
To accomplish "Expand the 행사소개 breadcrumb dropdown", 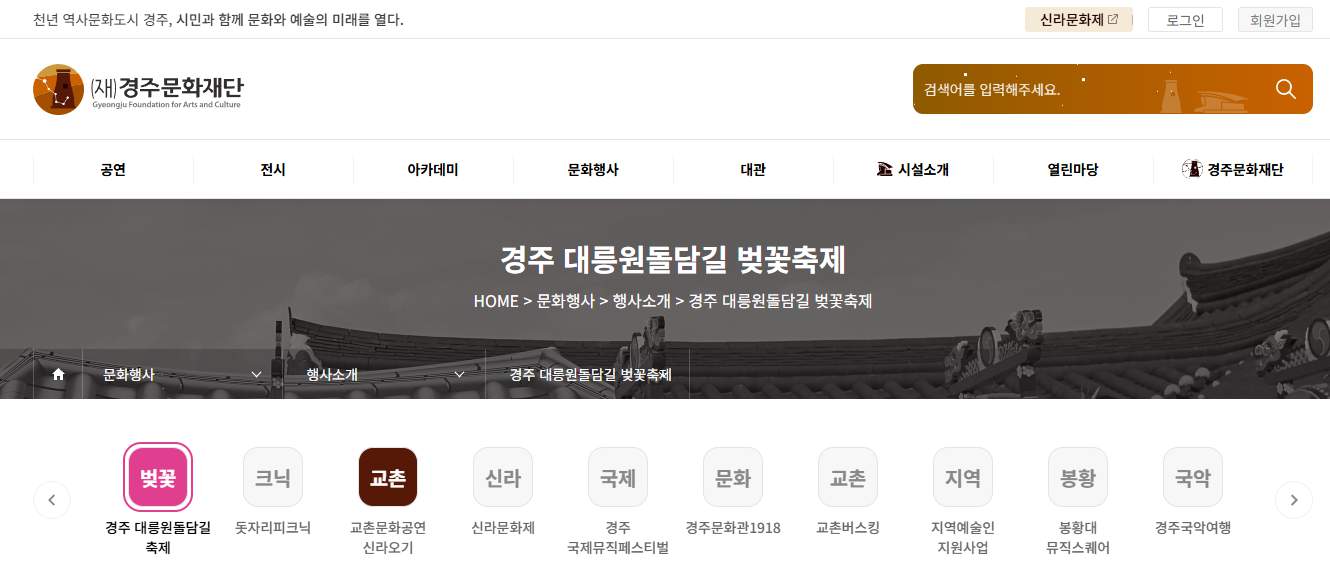I will coord(385,374).
